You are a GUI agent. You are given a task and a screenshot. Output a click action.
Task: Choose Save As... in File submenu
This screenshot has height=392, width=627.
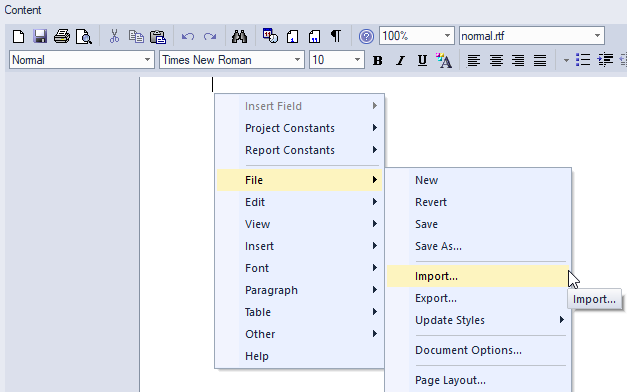click(478, 246)
